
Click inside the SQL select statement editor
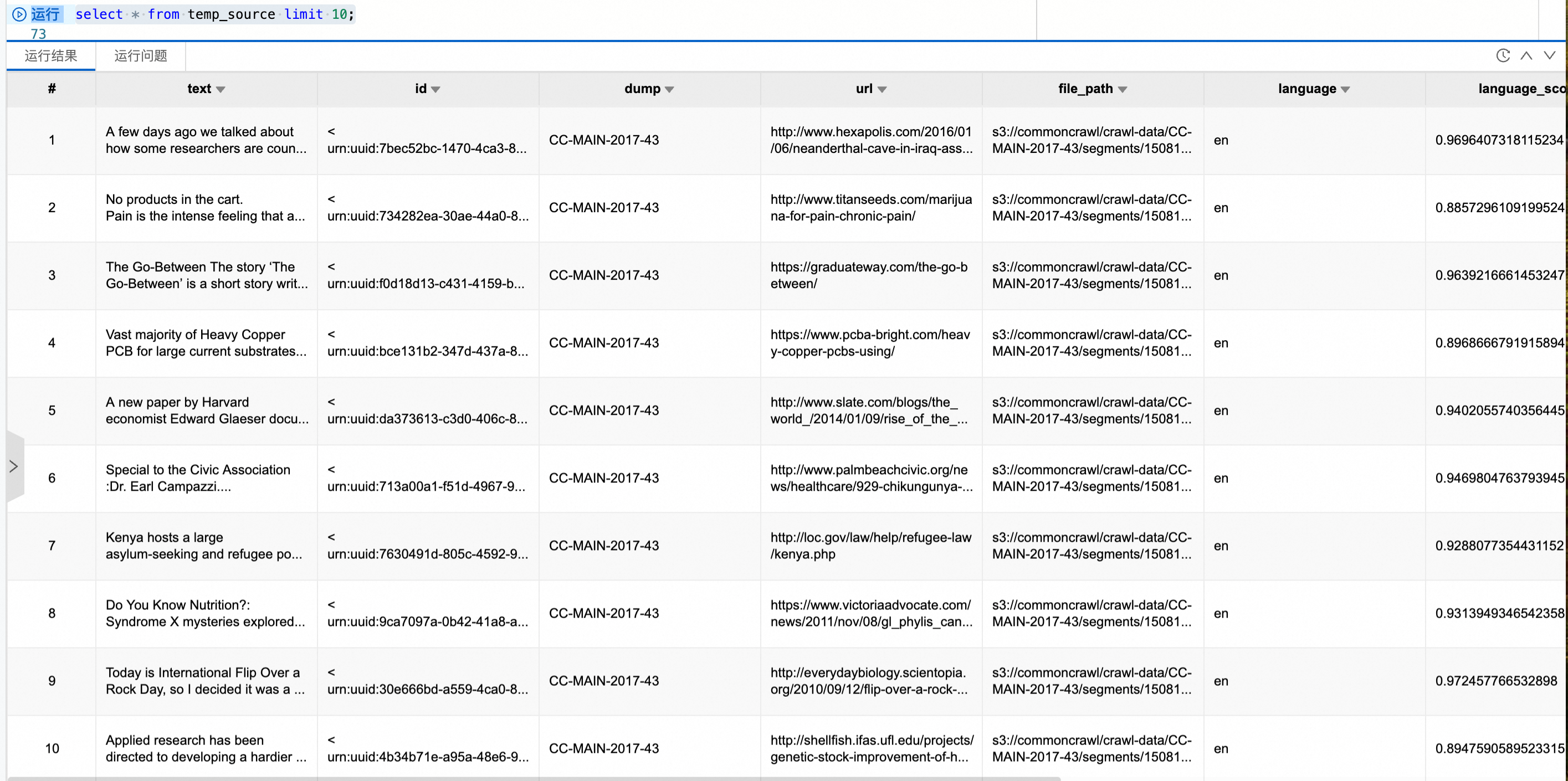[214, 14]
